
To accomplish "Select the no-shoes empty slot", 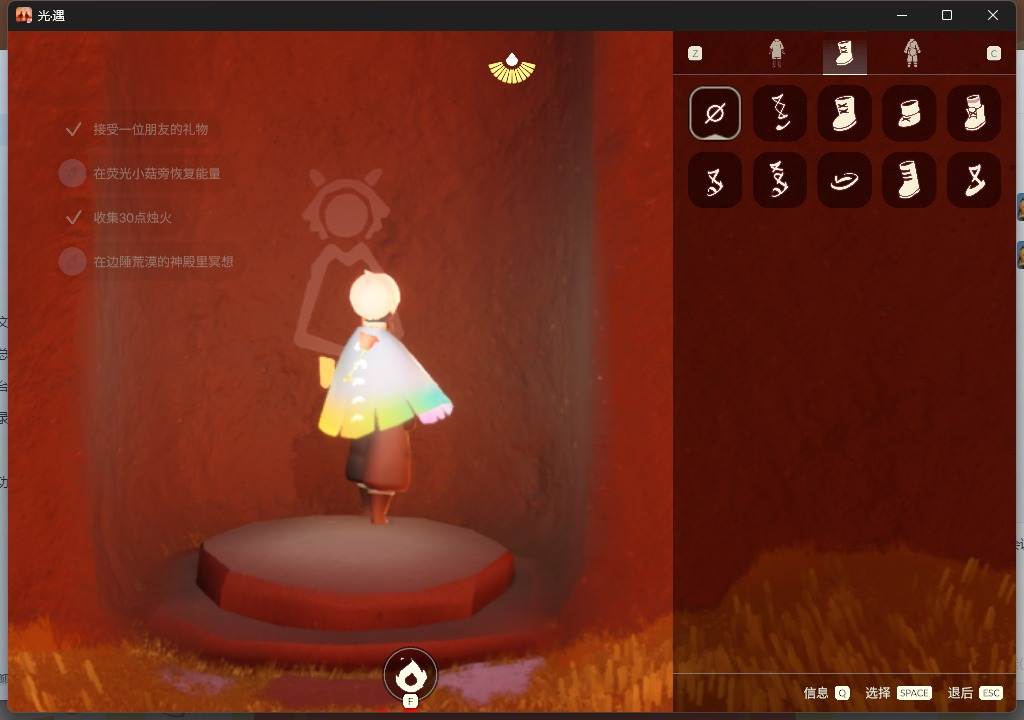I will pos(714,113).
